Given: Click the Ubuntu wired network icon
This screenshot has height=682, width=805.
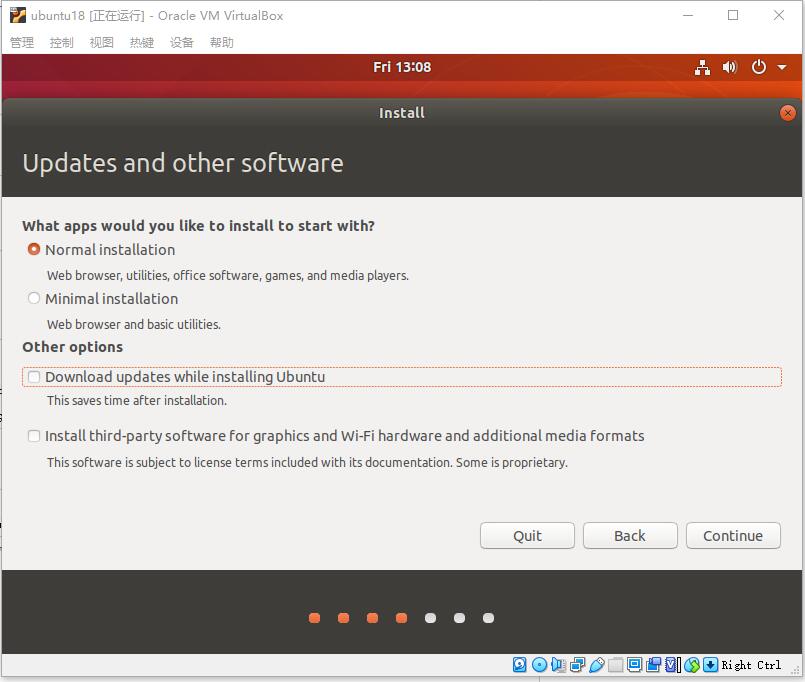Looking at the screenshot, I should [702, 67].
